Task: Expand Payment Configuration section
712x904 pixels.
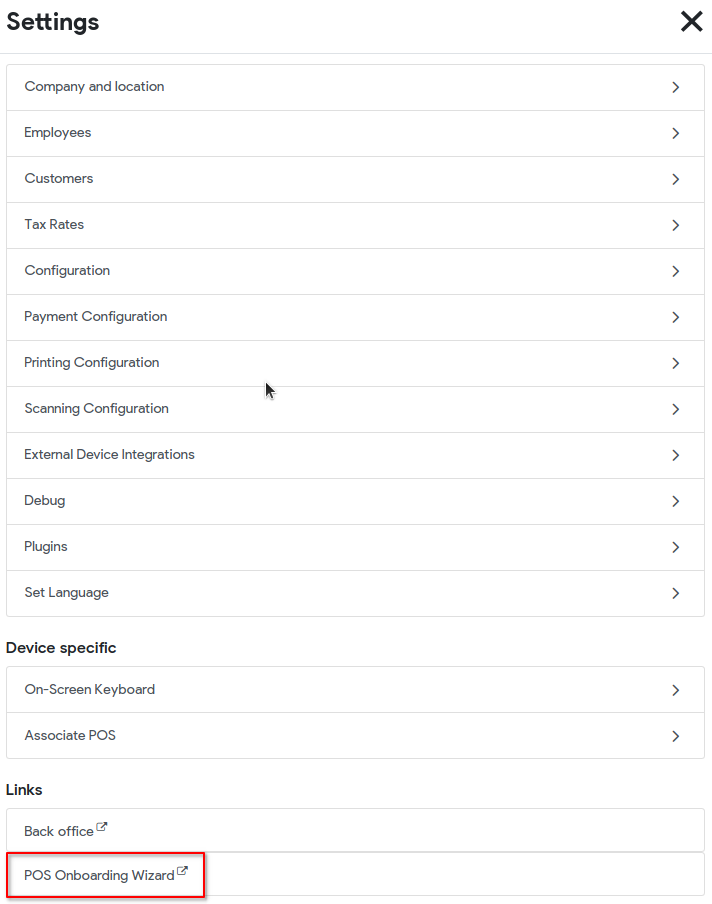Action: click(355, 318)
